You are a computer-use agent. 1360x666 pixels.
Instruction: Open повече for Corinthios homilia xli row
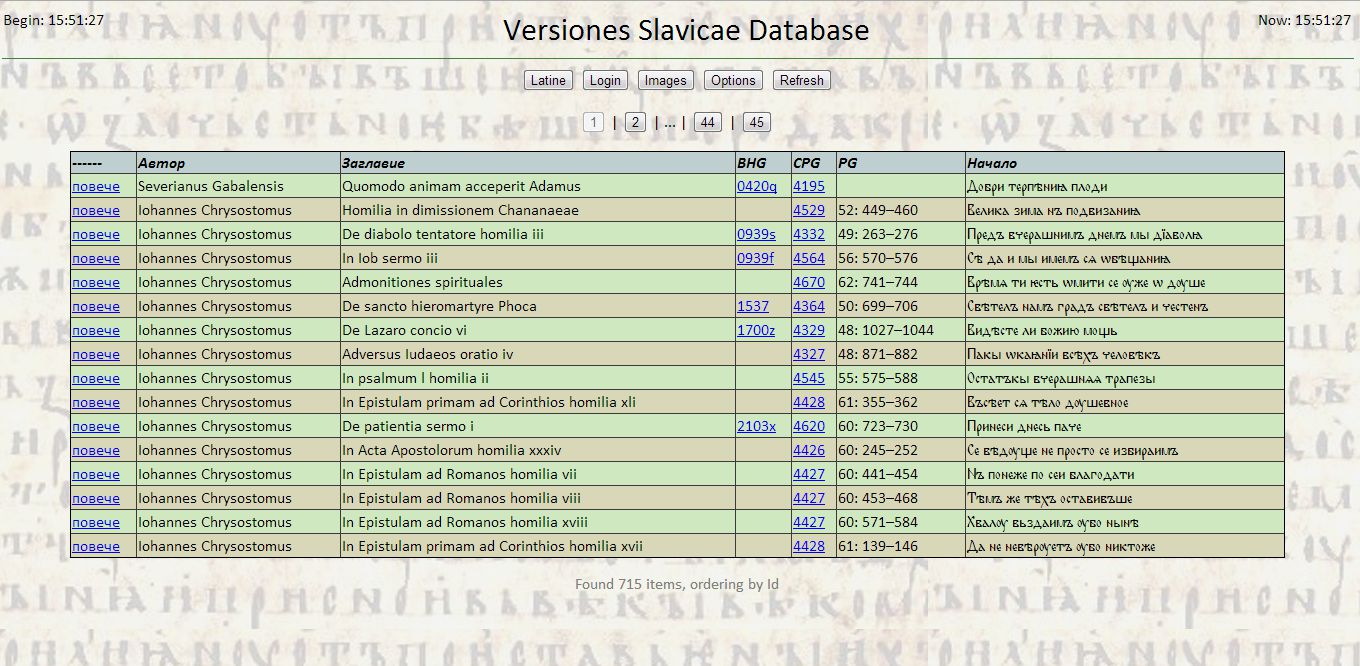(x=96, y=402)
